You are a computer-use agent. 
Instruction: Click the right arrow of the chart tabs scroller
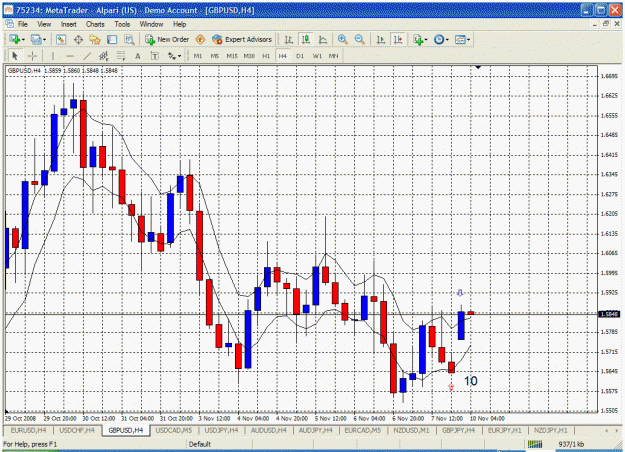pyautogui.click(x=617, y=430)
